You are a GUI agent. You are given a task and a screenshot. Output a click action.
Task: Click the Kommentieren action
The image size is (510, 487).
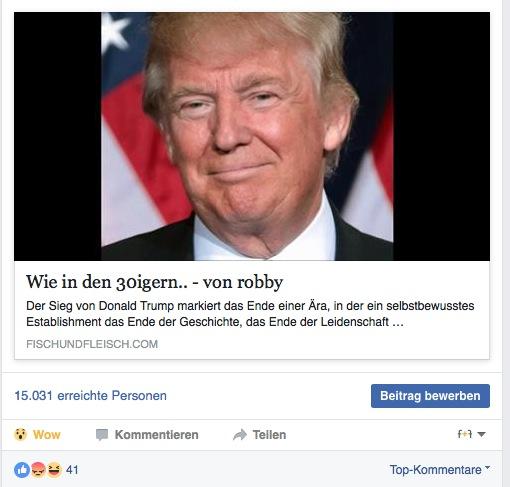coord(147,435)
